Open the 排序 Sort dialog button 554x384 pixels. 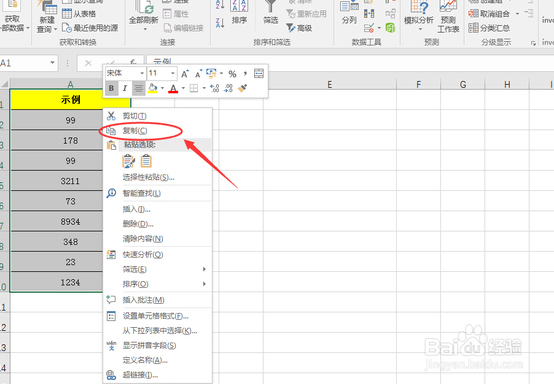[240, 13]
